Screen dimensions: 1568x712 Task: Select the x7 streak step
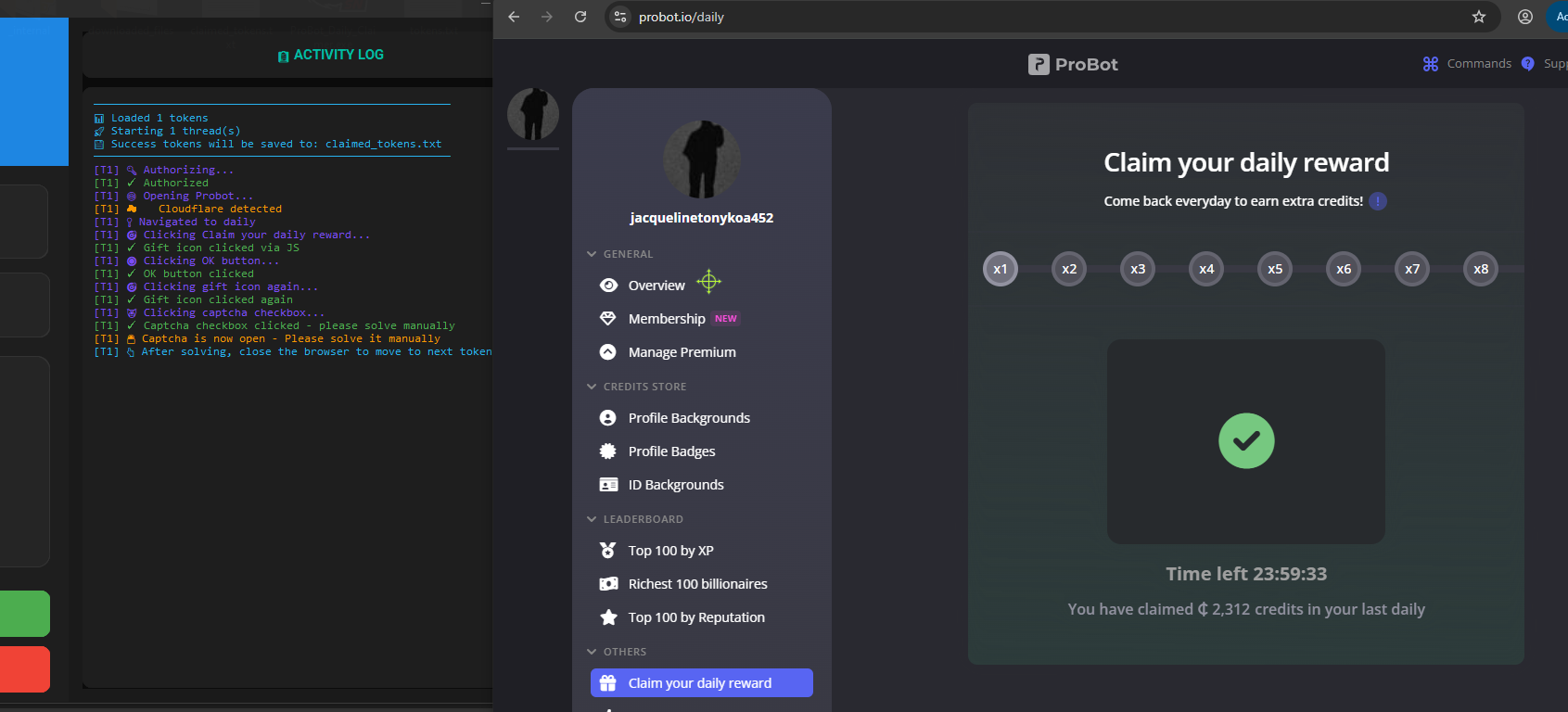click(1412, 269)
